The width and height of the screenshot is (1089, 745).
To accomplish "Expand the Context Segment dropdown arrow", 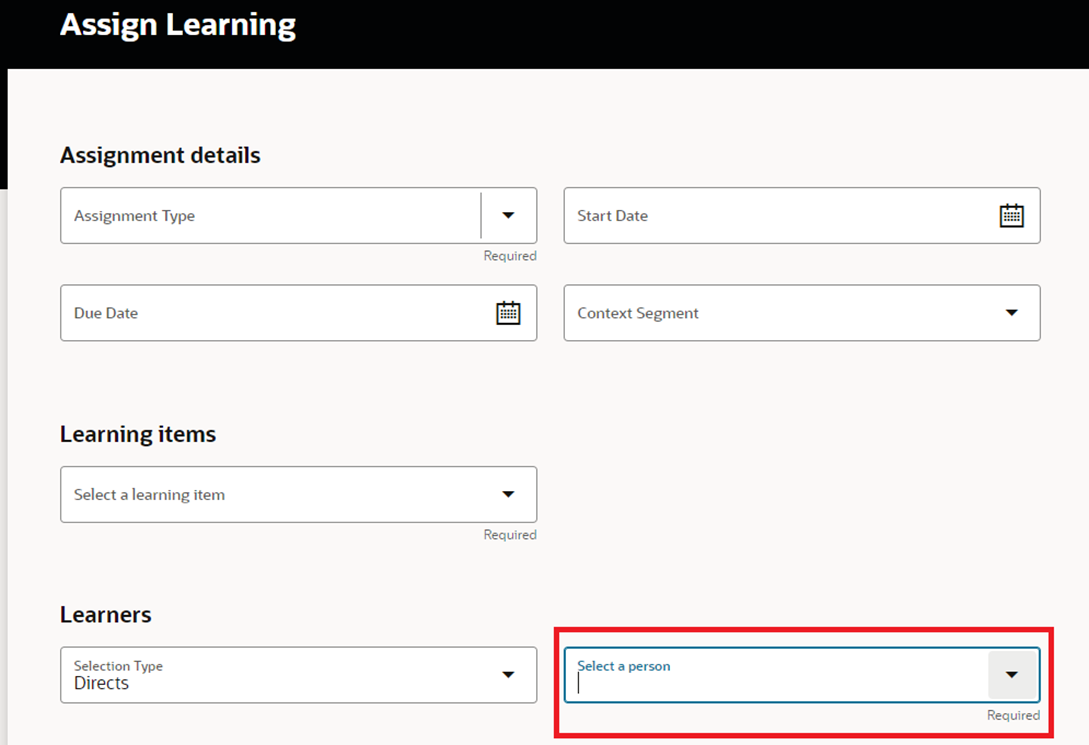I will click(x=1011, y=313).
